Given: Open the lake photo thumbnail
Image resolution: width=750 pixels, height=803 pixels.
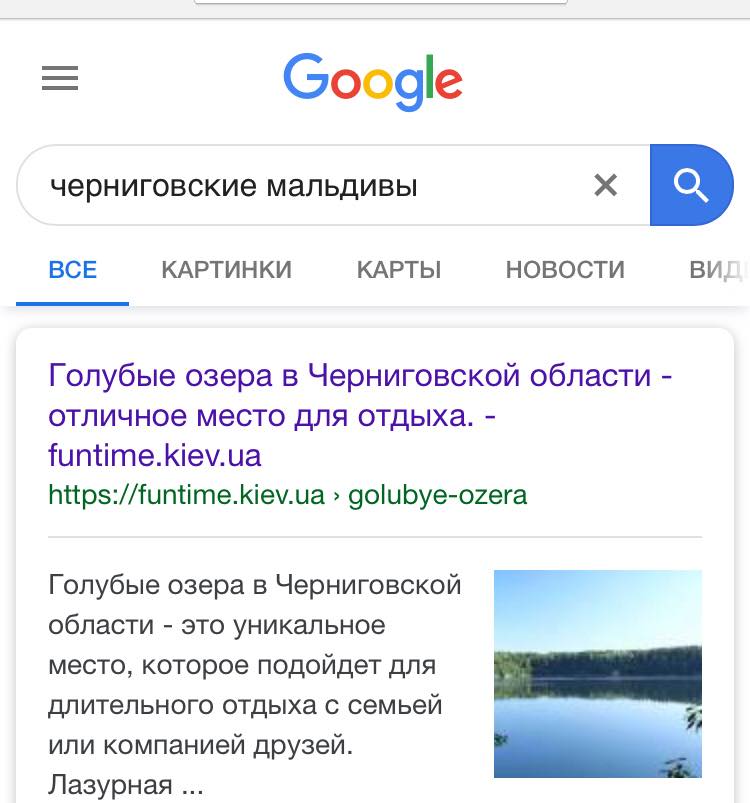Looking at the screenshot, I should point(597,673).
